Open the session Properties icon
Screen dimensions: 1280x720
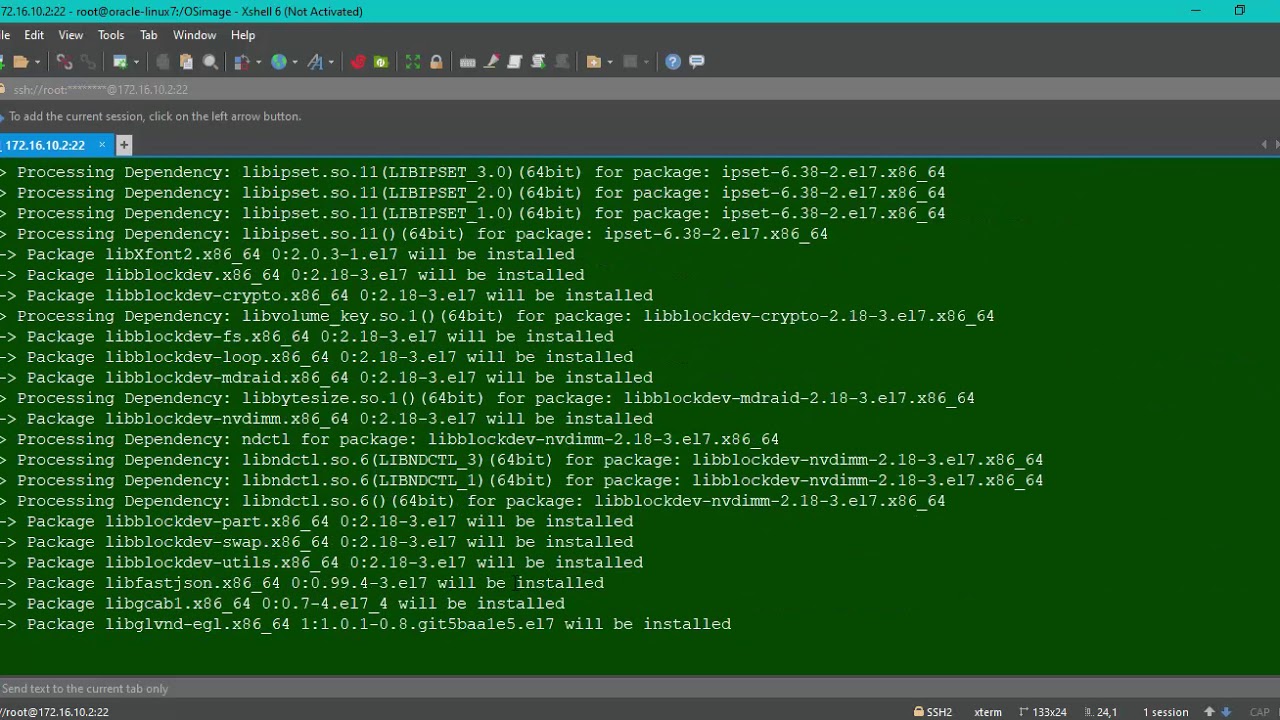[120, 62]
